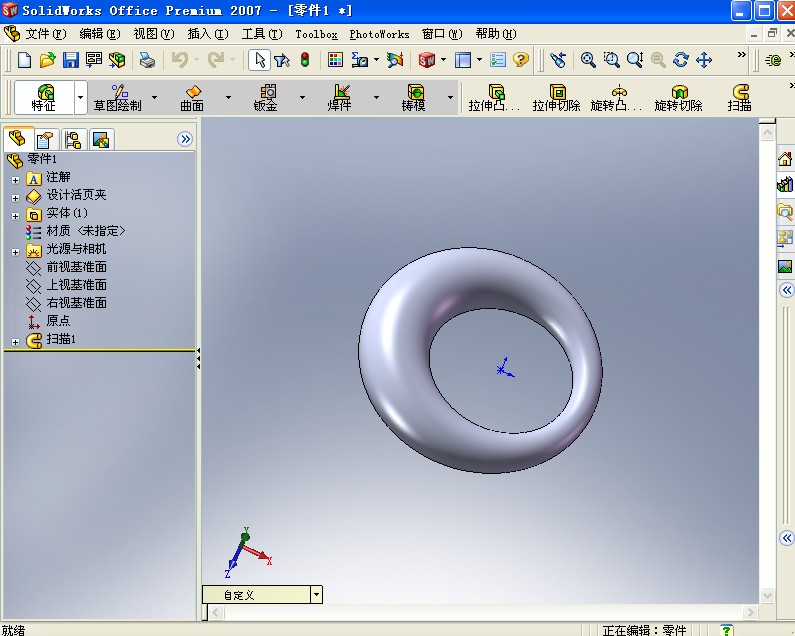Undo the last action
This screenshot has width=795, height=636.
coord(180,60)
